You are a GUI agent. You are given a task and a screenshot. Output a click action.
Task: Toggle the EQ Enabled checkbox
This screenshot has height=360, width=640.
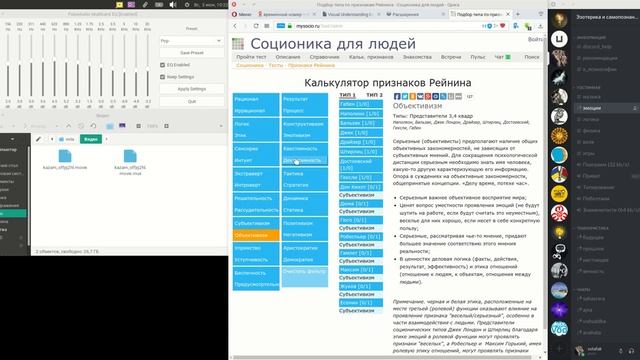(x=162, y=65)
